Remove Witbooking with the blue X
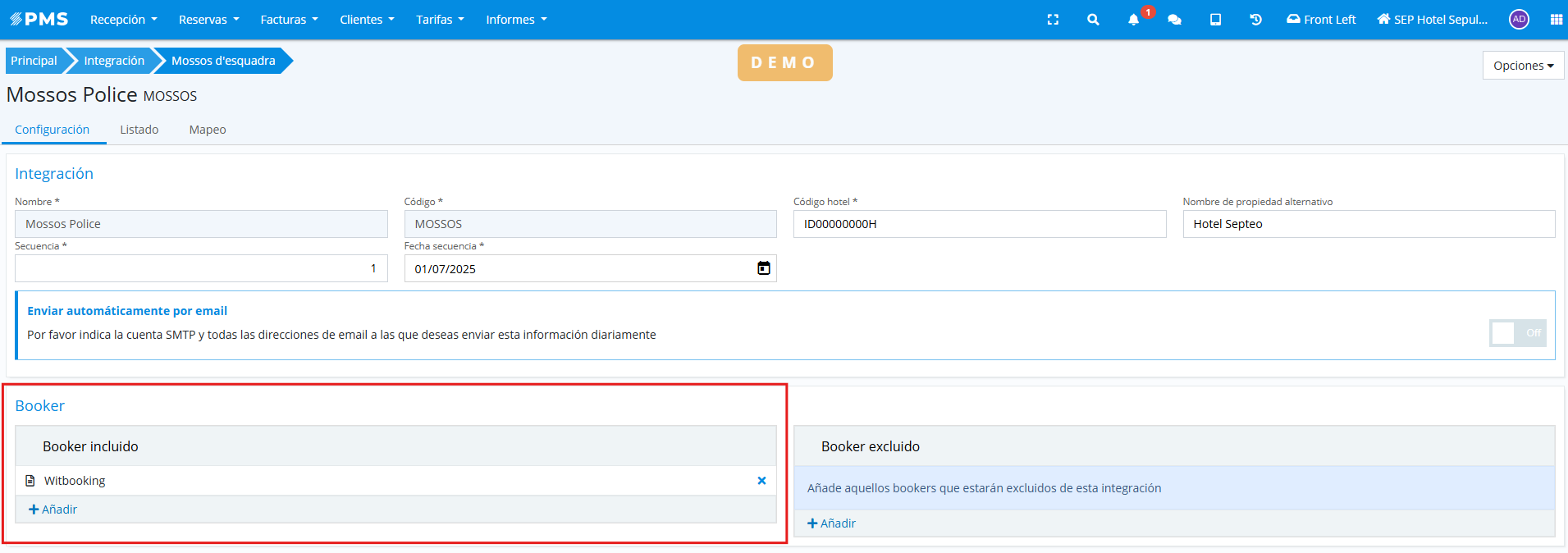Image resolution: width=1568 pixels, height=553 pixels. (x=761, y=481)
